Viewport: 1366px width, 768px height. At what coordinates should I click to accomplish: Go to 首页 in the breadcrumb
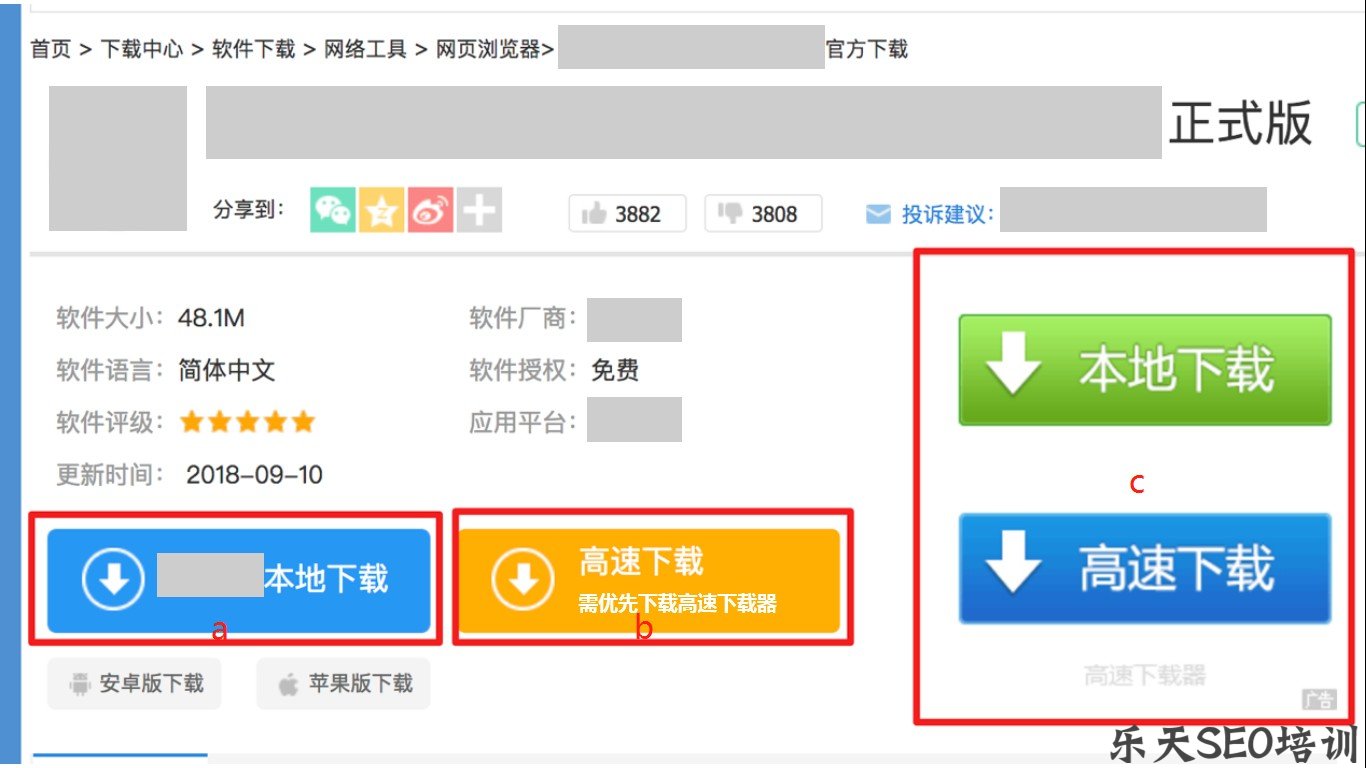(x=51, y=49)
